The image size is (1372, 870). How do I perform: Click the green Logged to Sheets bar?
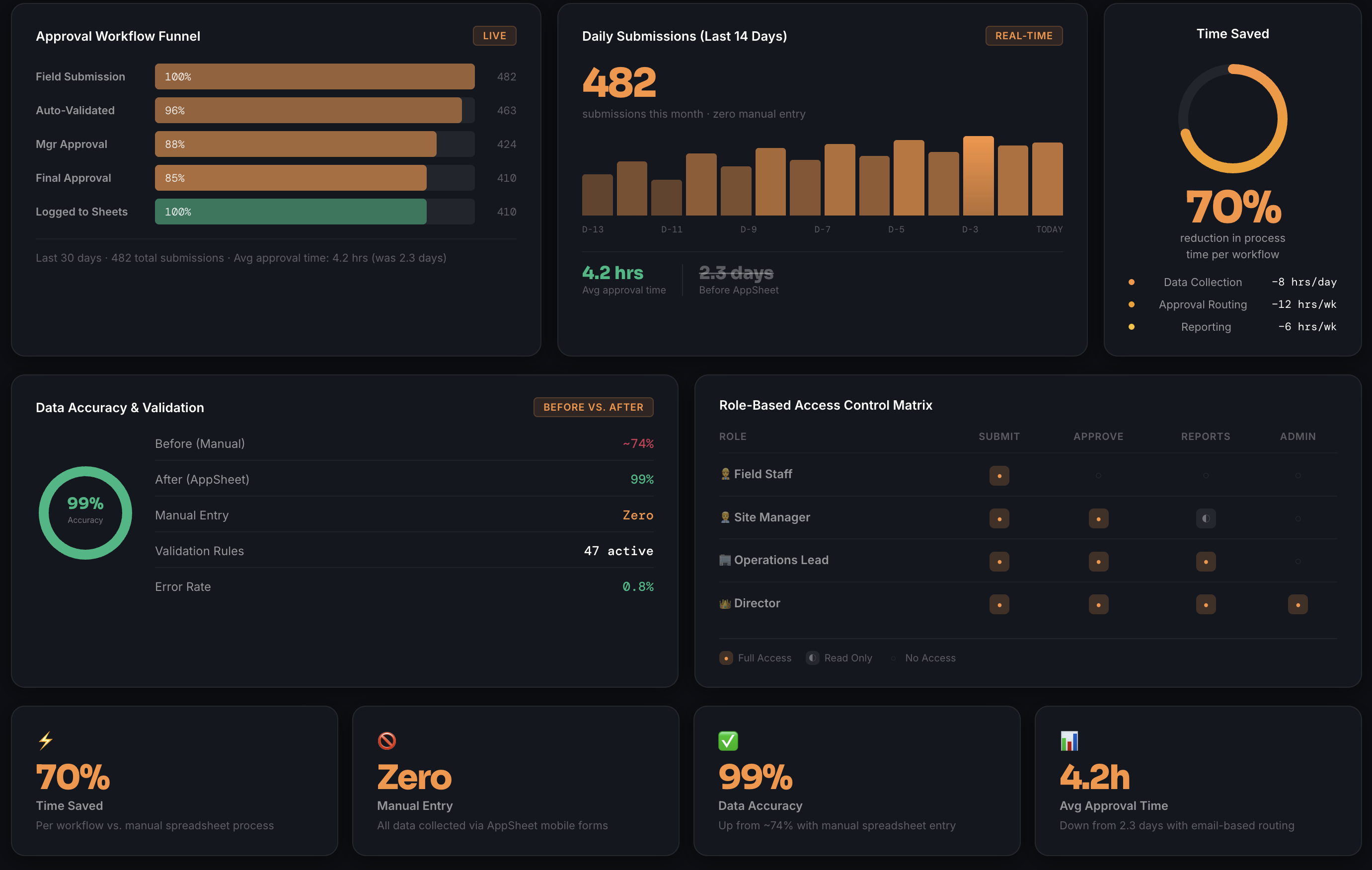pos(291,212)
